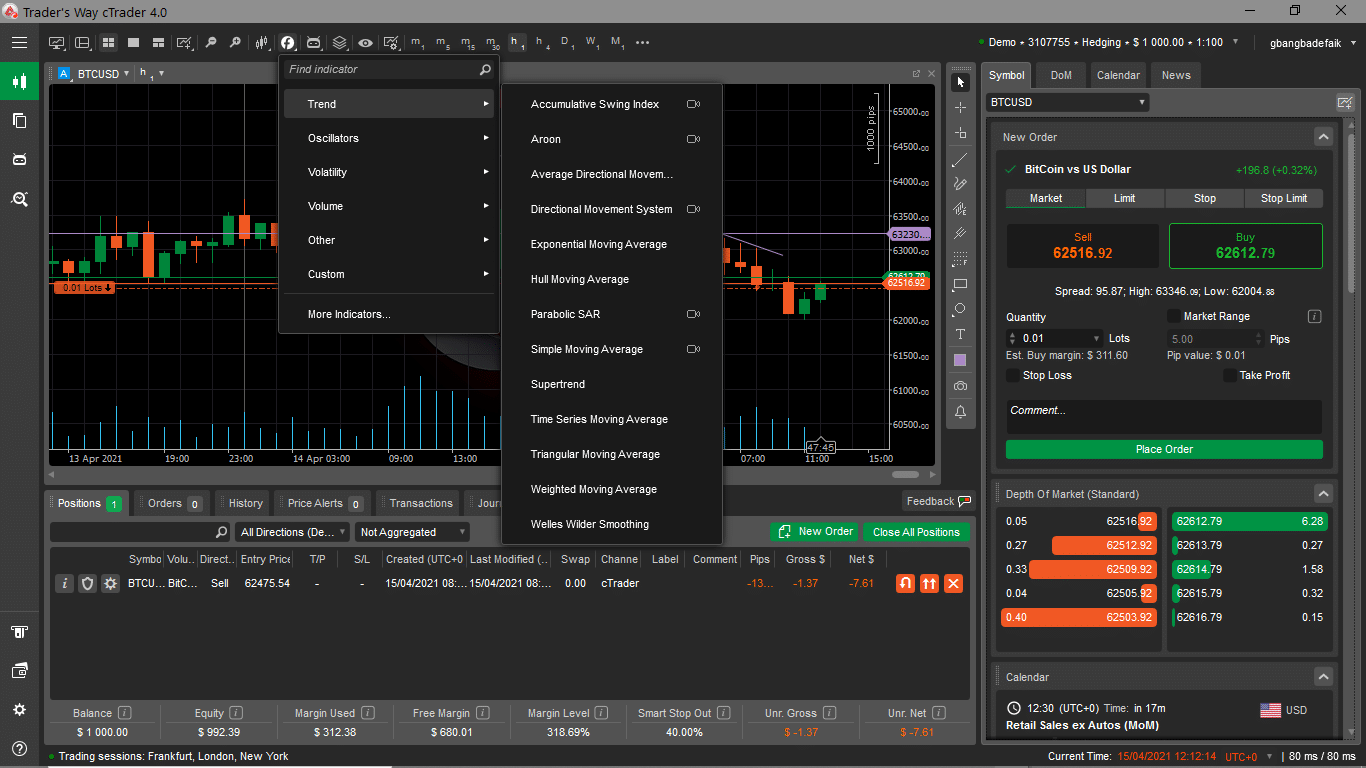The width and height of the screenshot is (1366, 768).
Task: Click the Sell 62516.92 button
Action: pos(1082,246)
